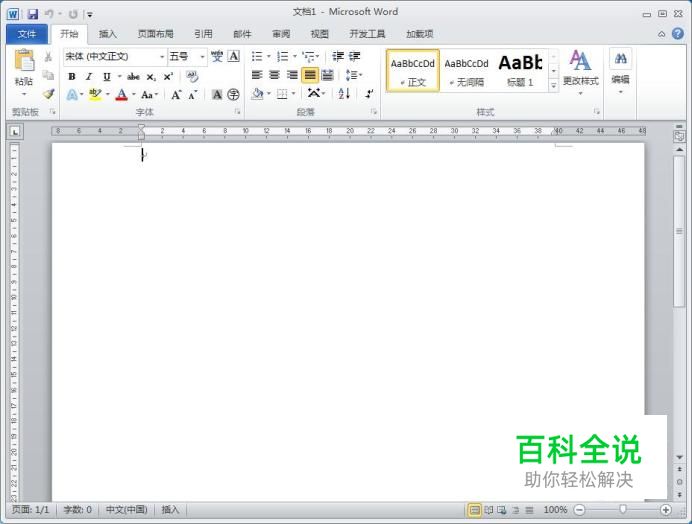This screenshot has width=692, height=524.
Task: Click the zoom slider handle
Action: (623, 510)
